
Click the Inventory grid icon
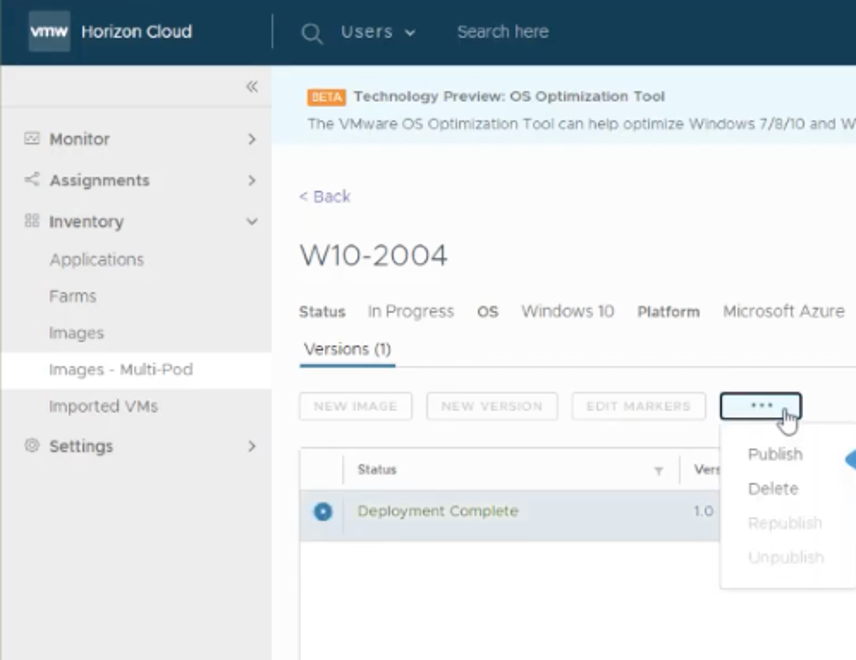32,221
